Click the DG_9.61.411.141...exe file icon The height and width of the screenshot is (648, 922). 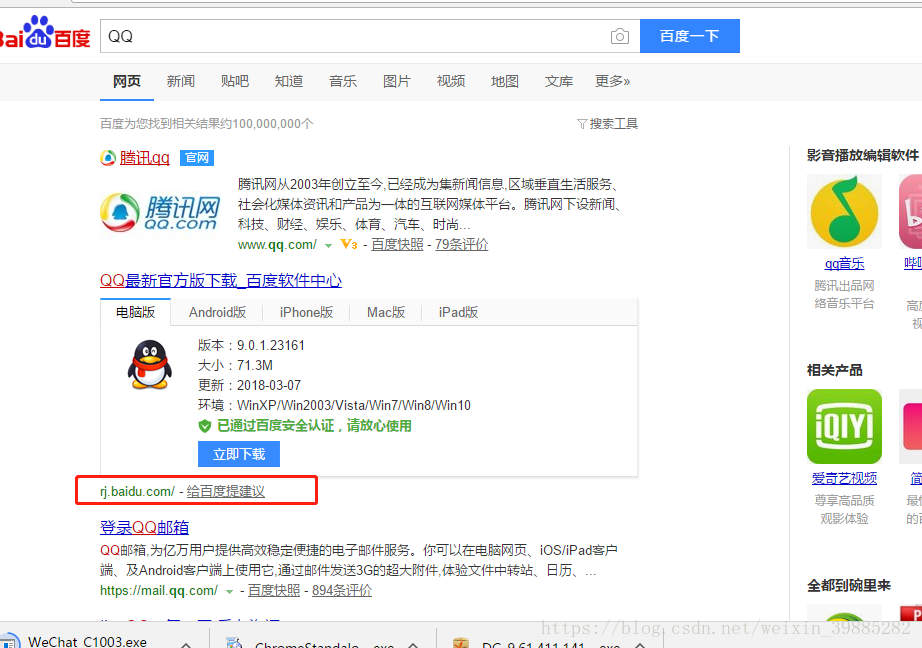tap(460, 643)
